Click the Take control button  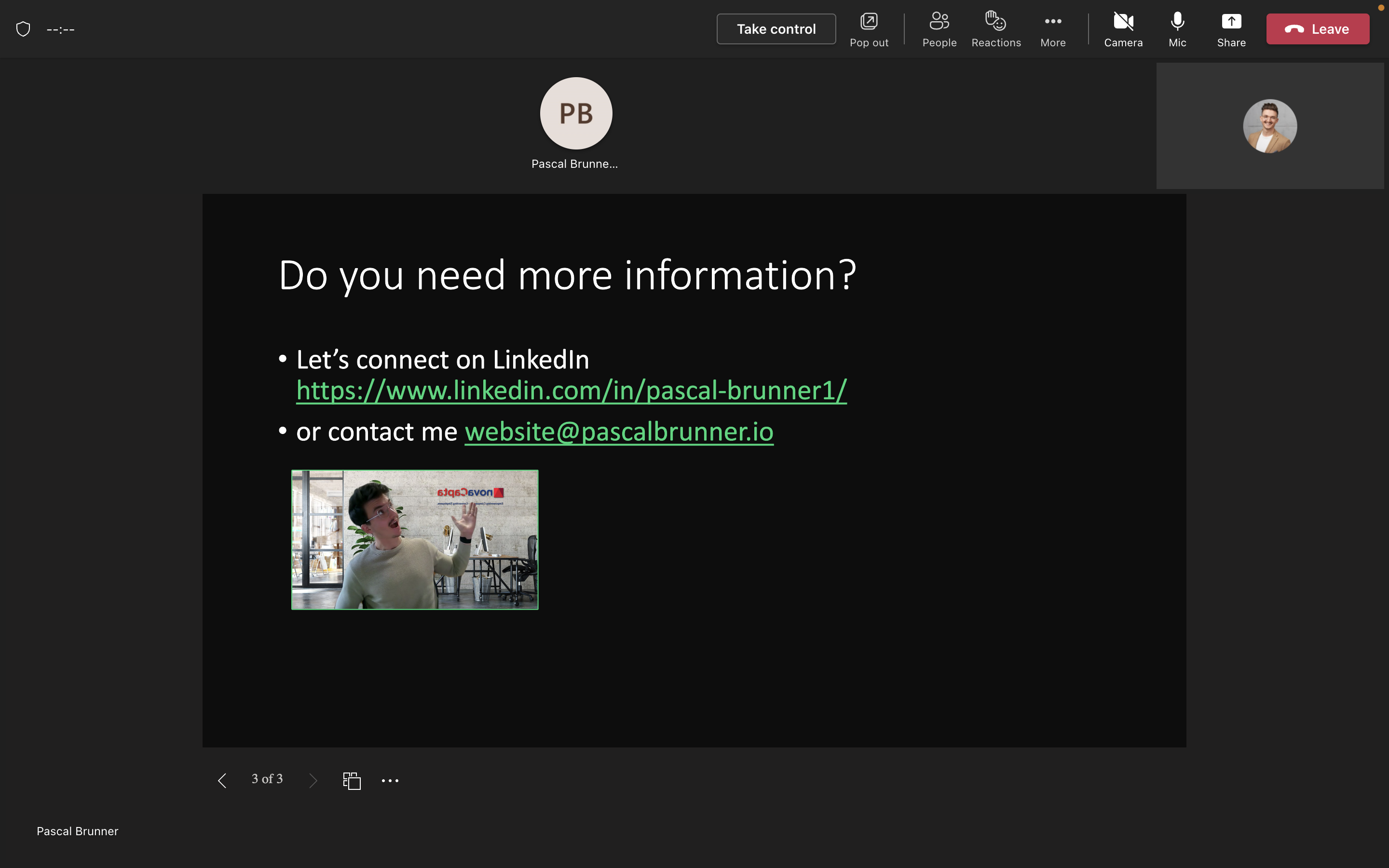coord(776,29)
